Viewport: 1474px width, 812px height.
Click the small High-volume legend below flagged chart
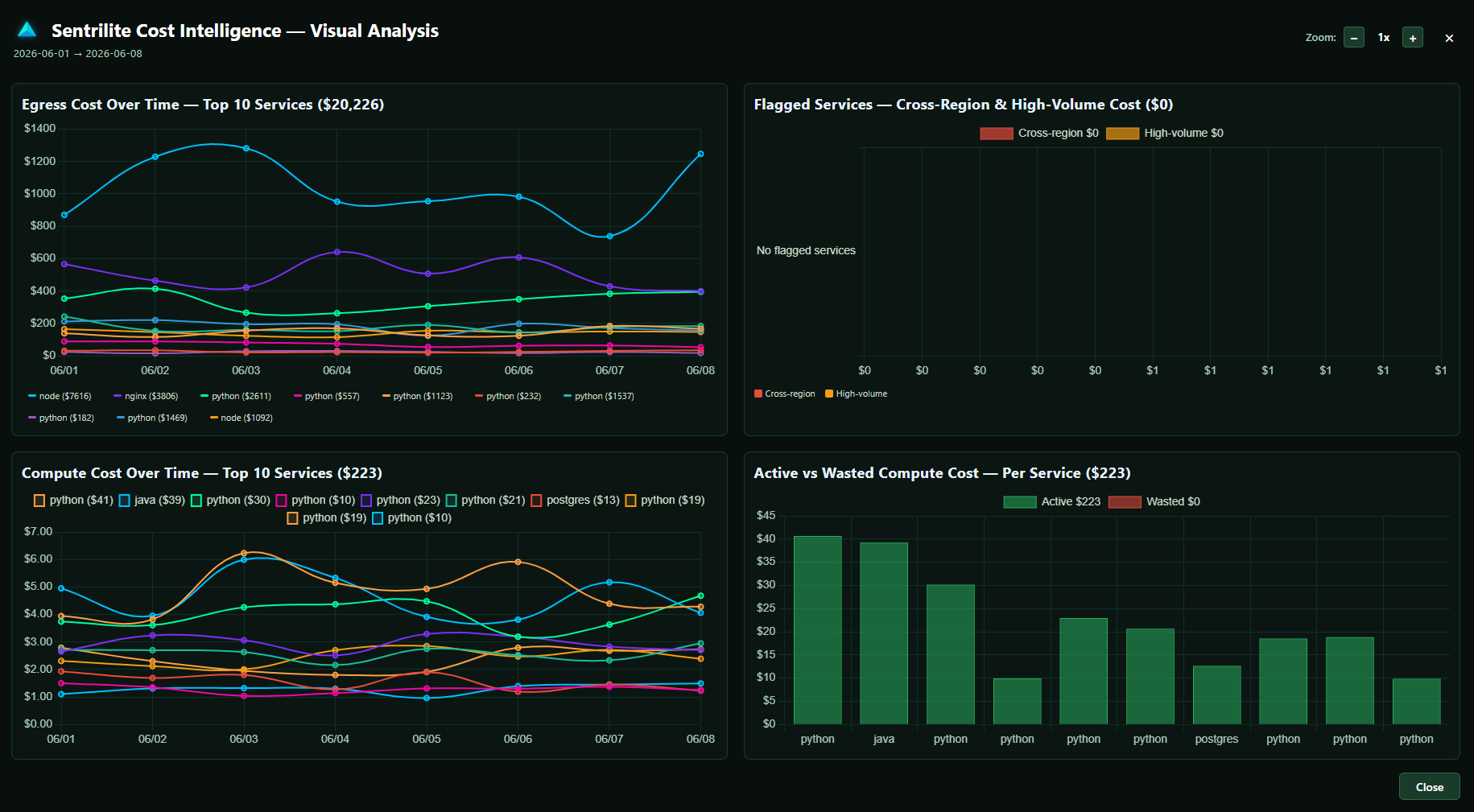click(x=857, y=394)
